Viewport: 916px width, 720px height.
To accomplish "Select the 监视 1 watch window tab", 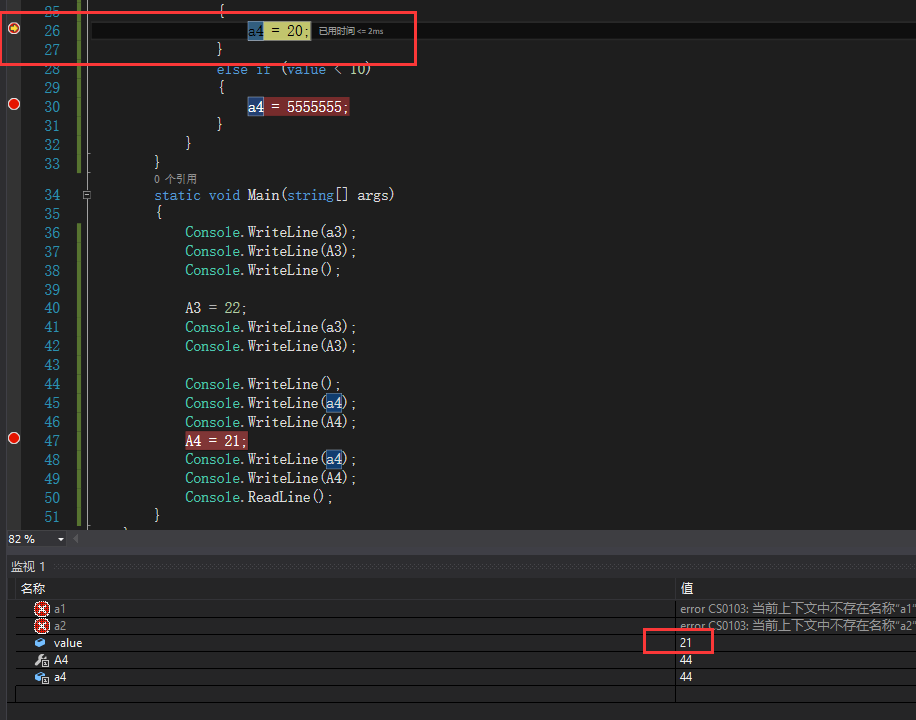I will pyautogui.click(x=29, y=566).
